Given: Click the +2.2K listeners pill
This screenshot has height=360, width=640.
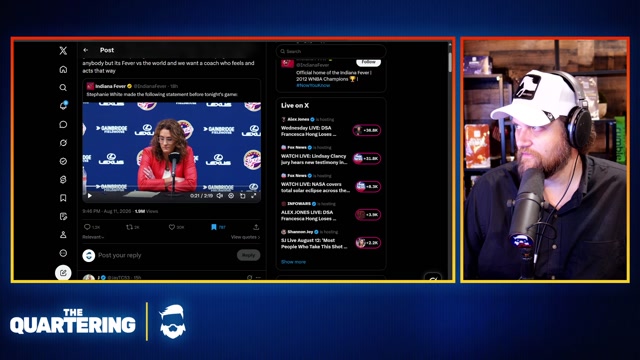Looking at the screenshot, I should tap(368, 243).
